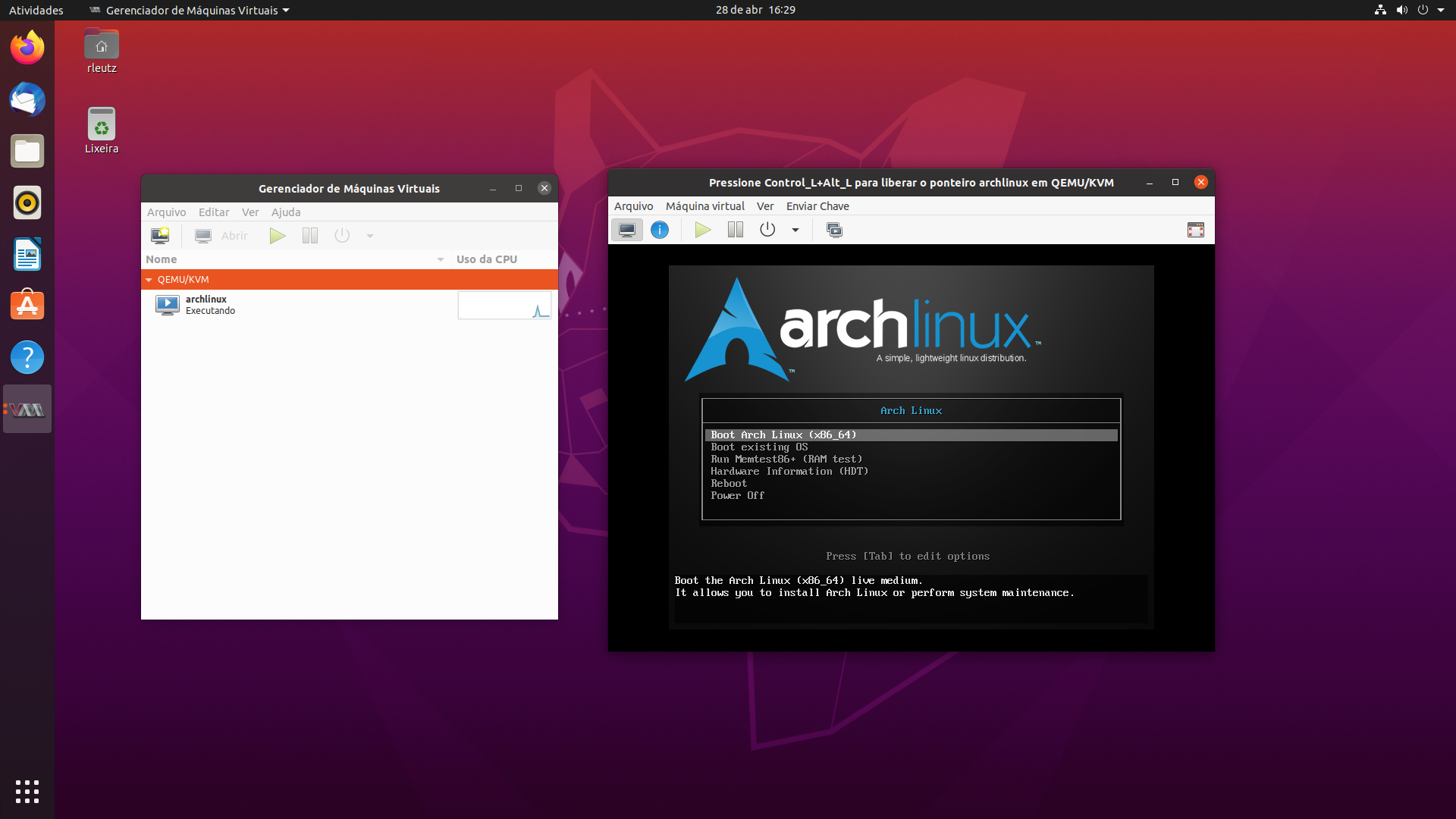Viewport: 1456px width, 819px height.
Task: Open selected VM with Abrir button
Action: point(221,236)
